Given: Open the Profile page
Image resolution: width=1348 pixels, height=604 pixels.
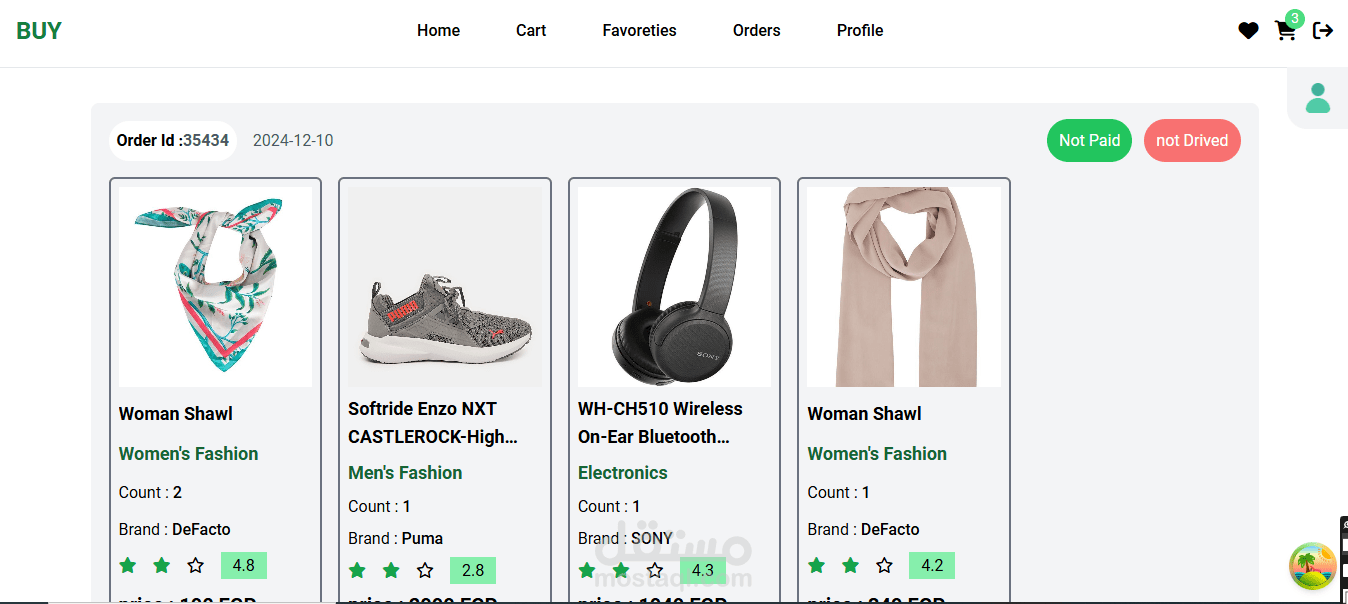Looking at the screenshot, I should tap(860, 31).
